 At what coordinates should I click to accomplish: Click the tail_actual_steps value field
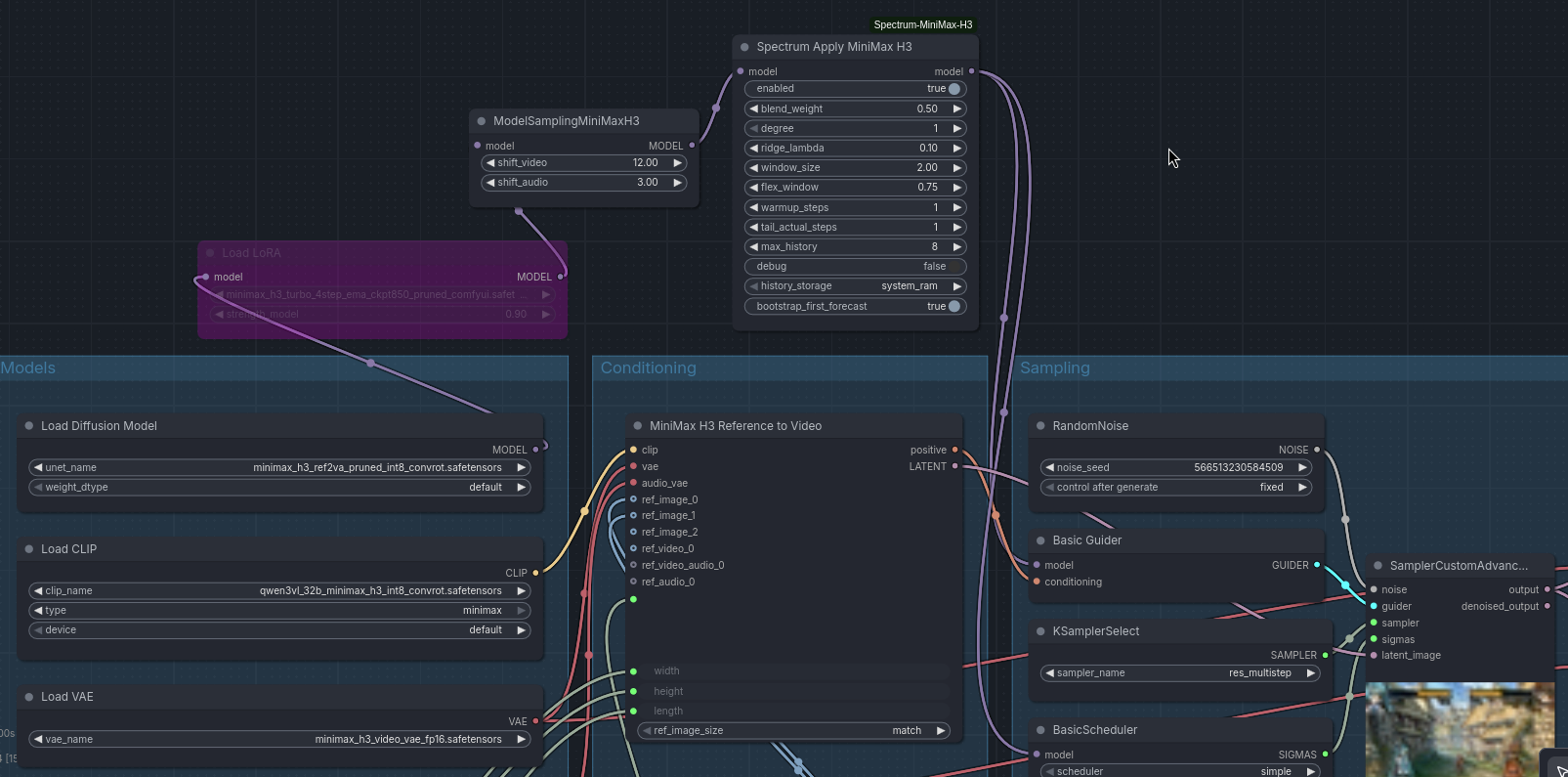coord(856,228)
